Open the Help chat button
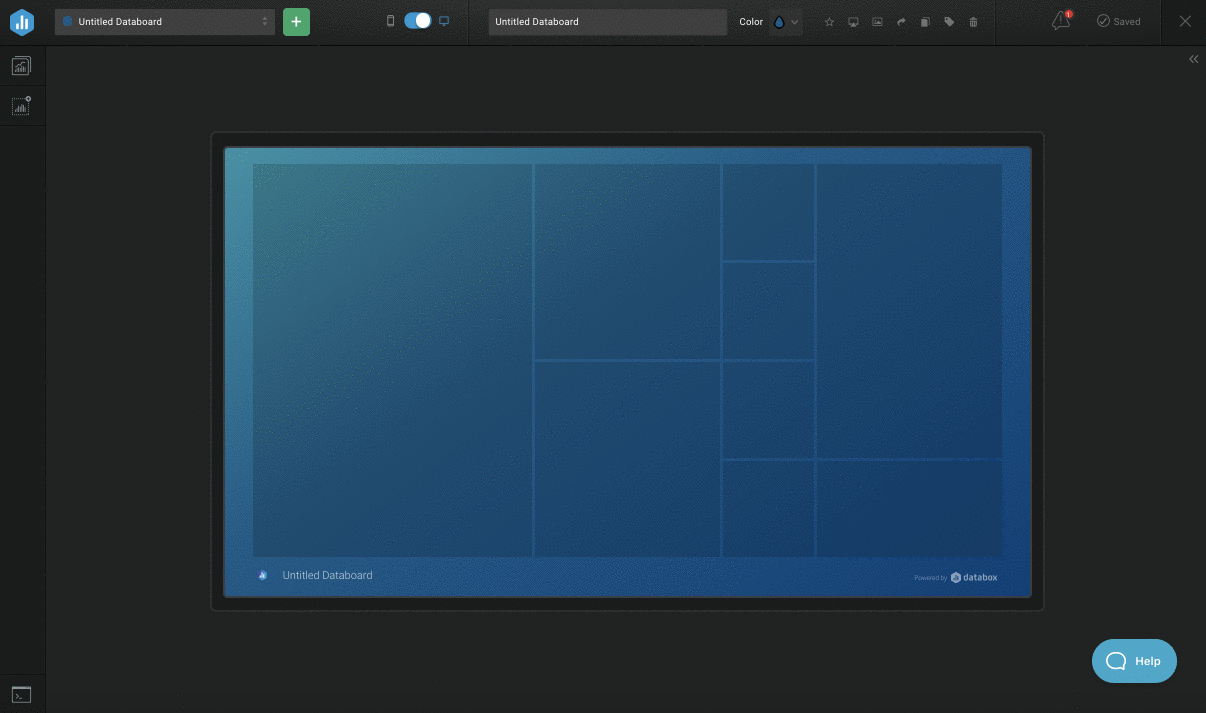Image resolution: width=1206 pixels, height=713 pixels. pos(1134,661)
